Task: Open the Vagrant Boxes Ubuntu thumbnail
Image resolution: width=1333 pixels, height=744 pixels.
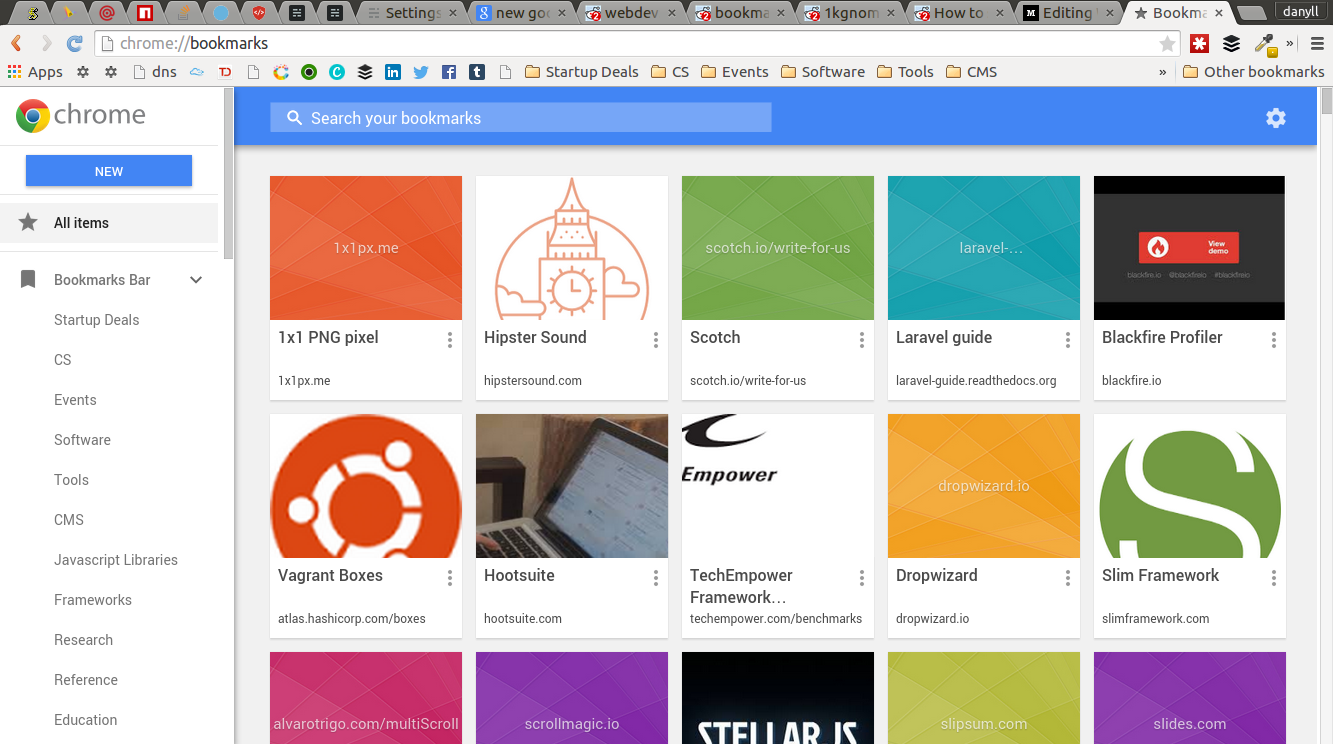Action: (366, 486)
